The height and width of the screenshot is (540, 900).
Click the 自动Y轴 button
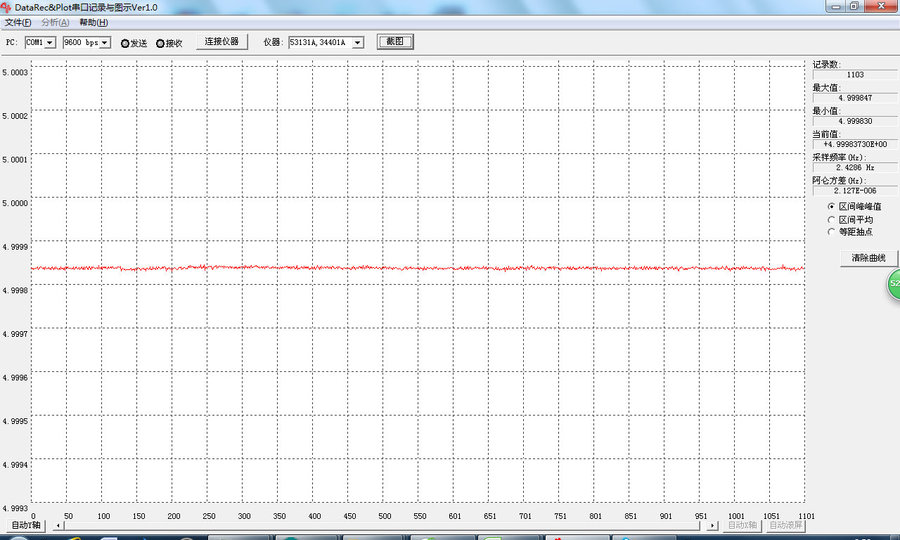[x=26, y=525]
